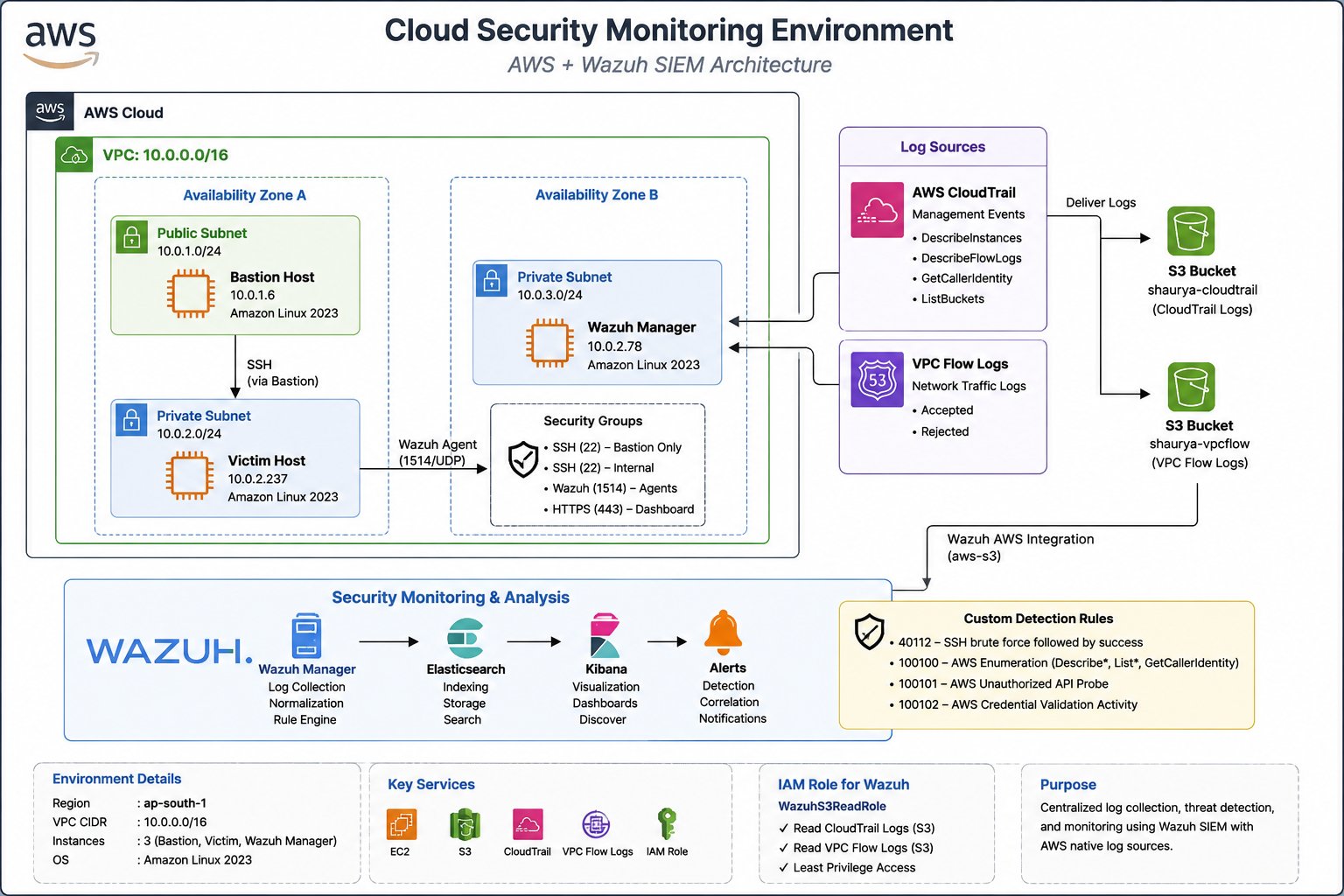Select the "Purpose" panel heading
1344x896 pixels.
(1068, 785)
